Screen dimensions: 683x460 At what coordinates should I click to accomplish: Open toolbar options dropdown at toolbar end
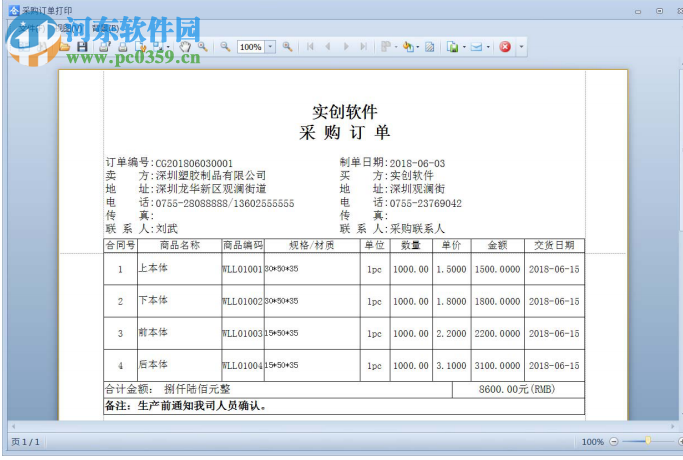521,47
